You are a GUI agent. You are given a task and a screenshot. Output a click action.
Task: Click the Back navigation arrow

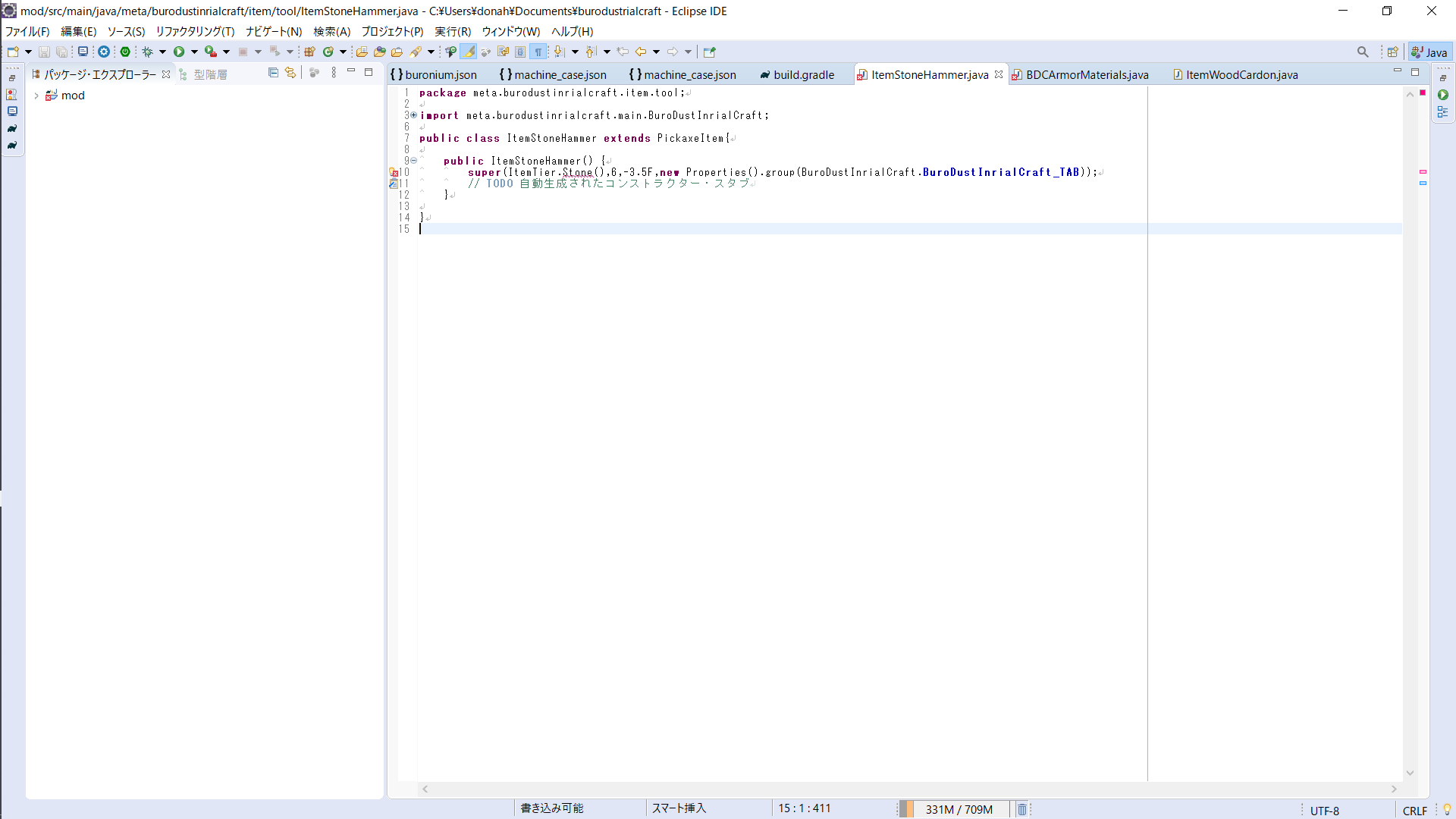pos(641,52)
